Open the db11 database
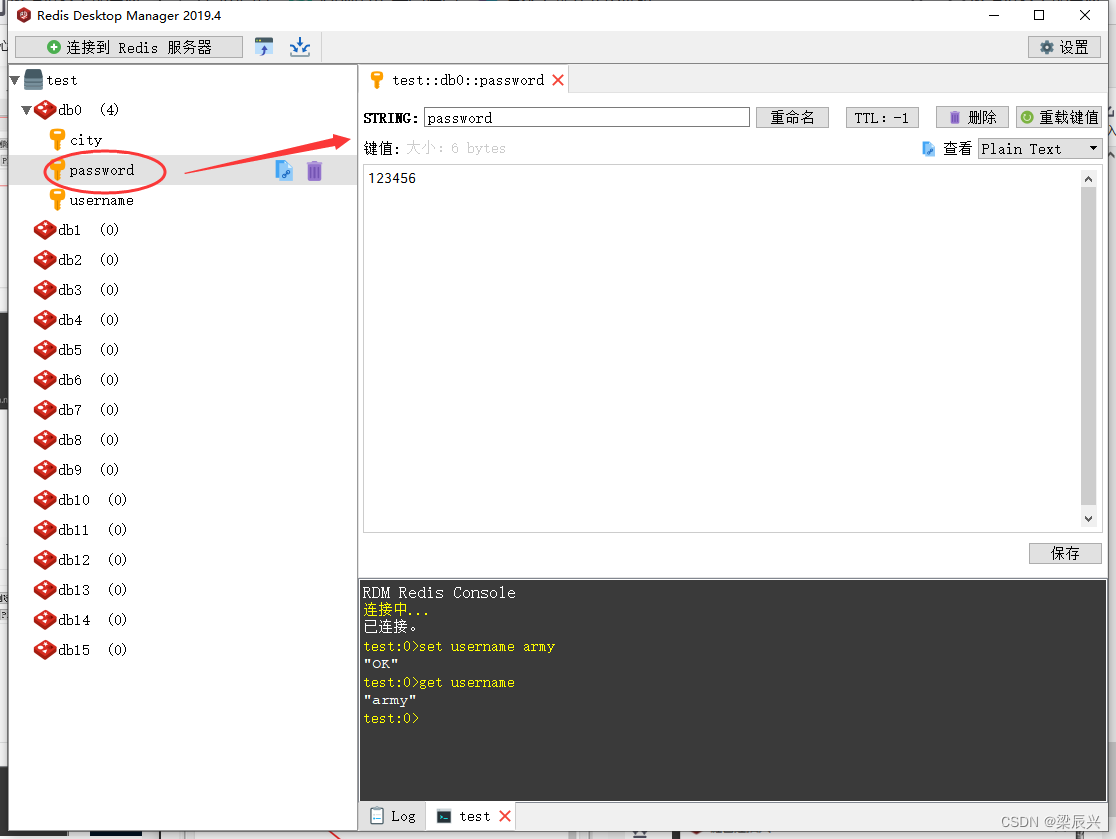Viewport: 1116px width, 839px height. (x=80, y=529)
